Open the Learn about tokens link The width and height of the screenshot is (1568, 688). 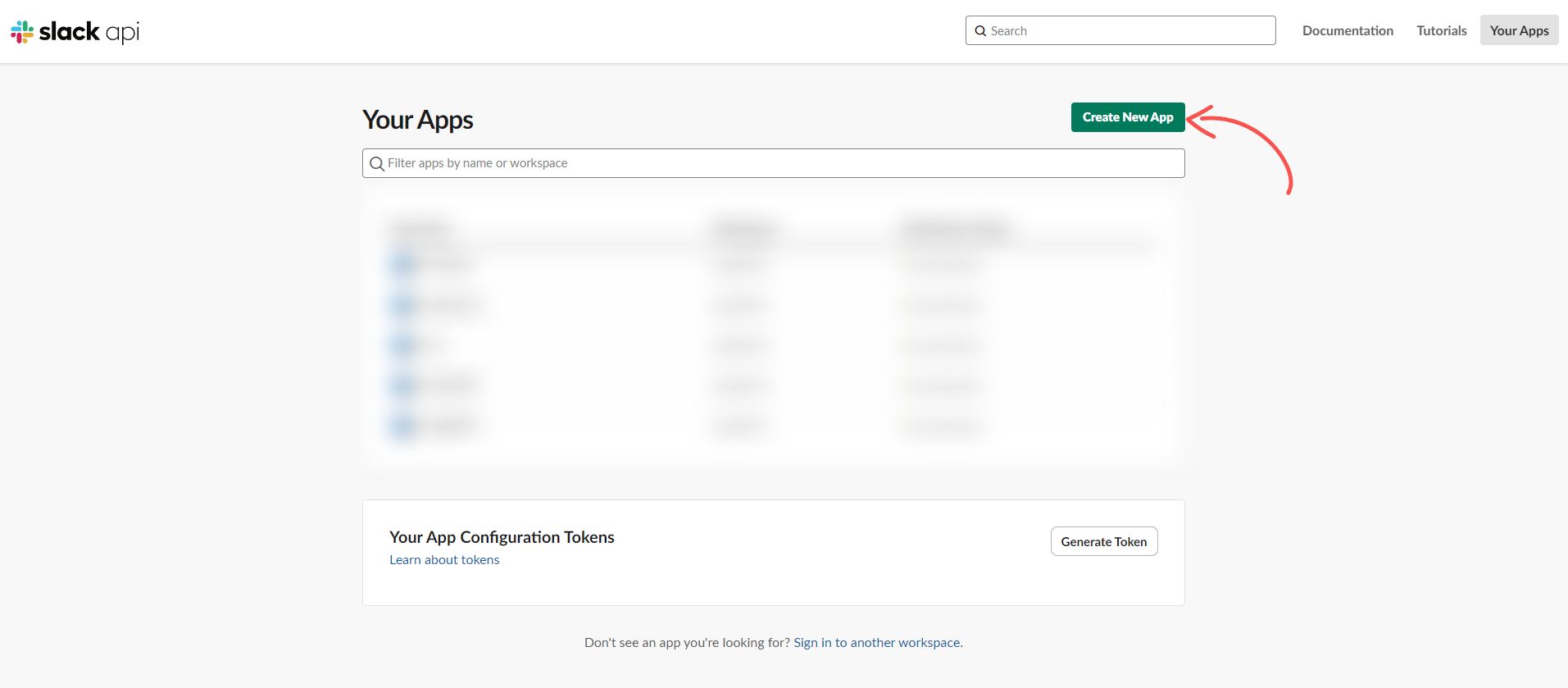coord(444,560)
